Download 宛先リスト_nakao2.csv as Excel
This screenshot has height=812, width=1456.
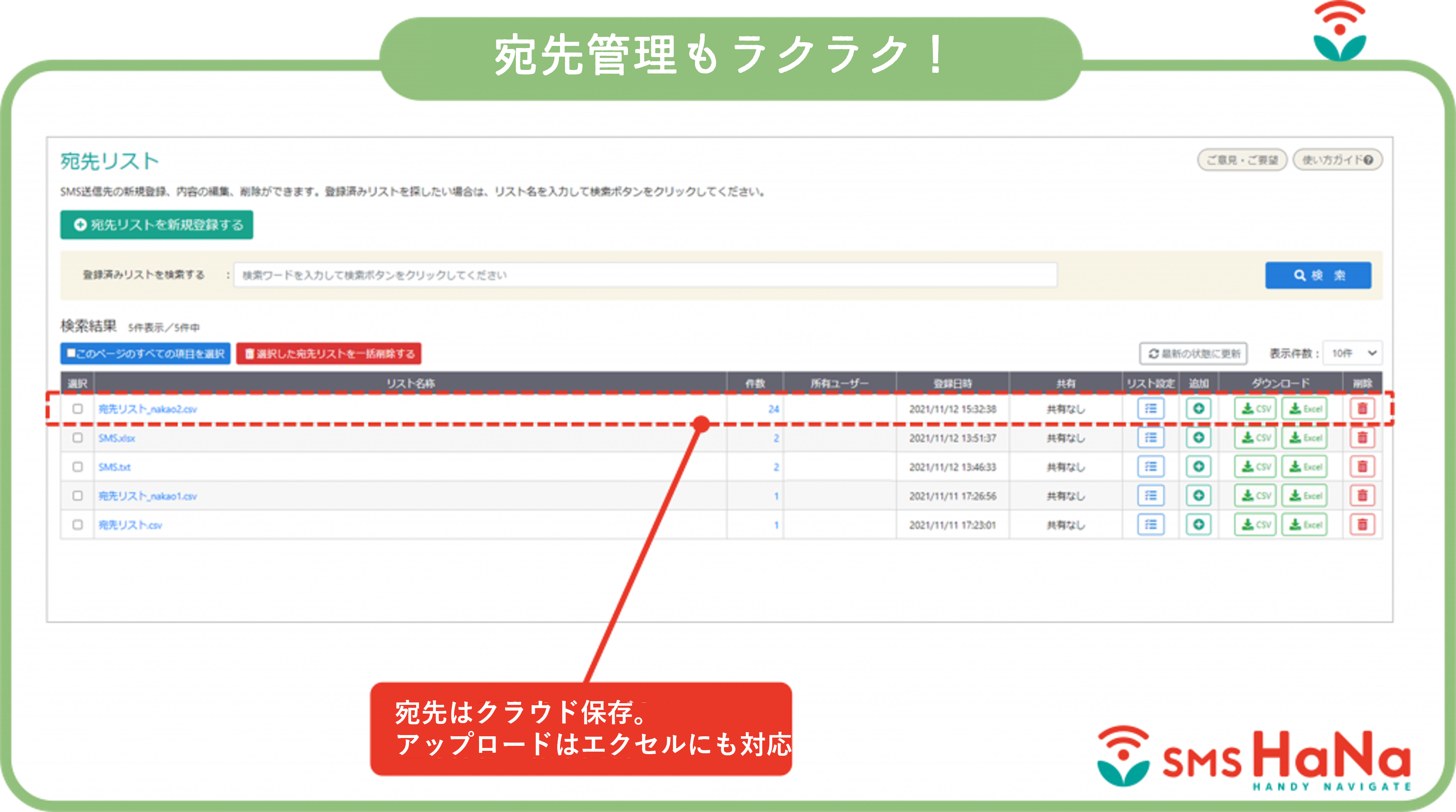(1305, 409)
